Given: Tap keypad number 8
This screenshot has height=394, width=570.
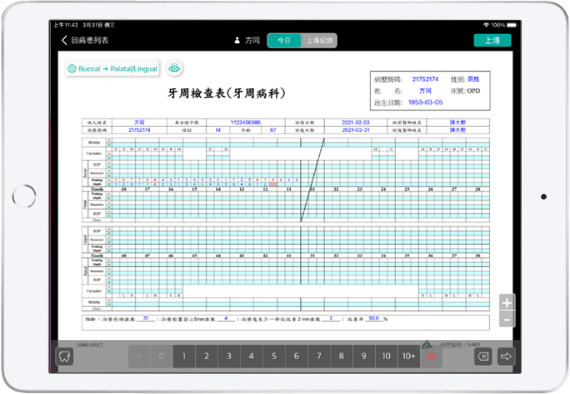Looking at the screenshot, I should [341, 356].
